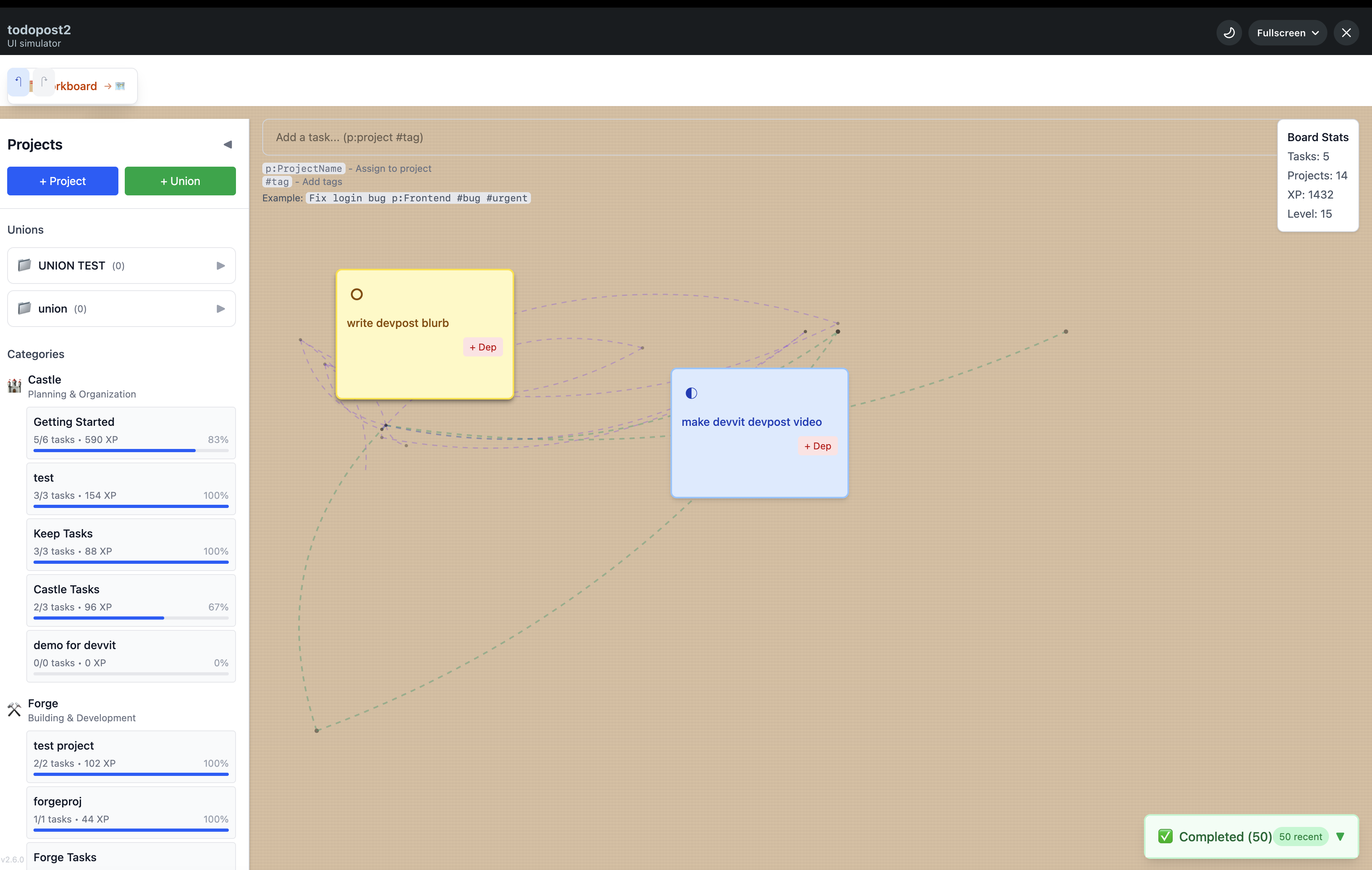Click the undo arrow button
This screenshot has height=870, width=1372.
coord(18,83)
